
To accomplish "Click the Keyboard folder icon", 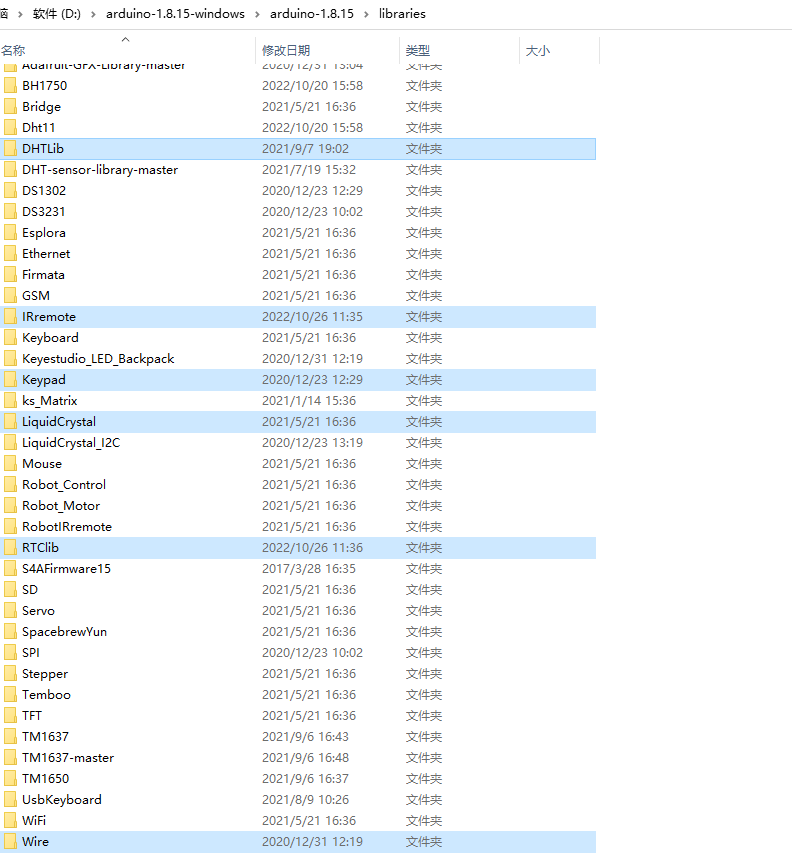I will pyautogui.click(x=10, y=338).
